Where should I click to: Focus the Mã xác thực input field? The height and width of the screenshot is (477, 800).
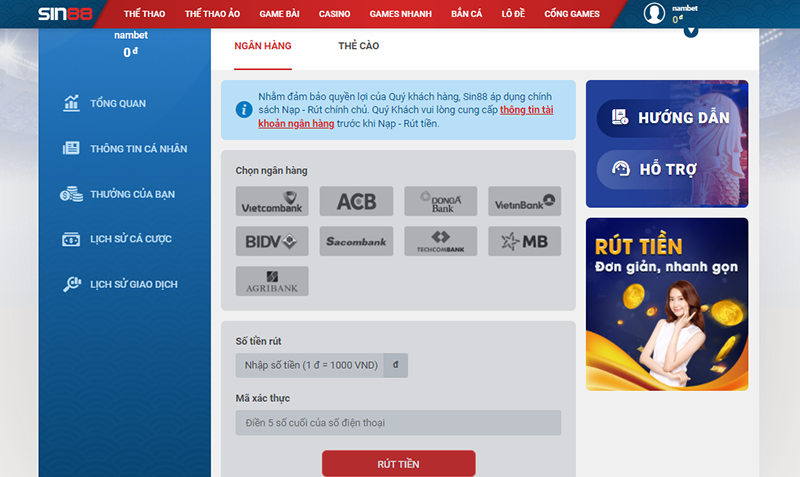click(398, 422)
